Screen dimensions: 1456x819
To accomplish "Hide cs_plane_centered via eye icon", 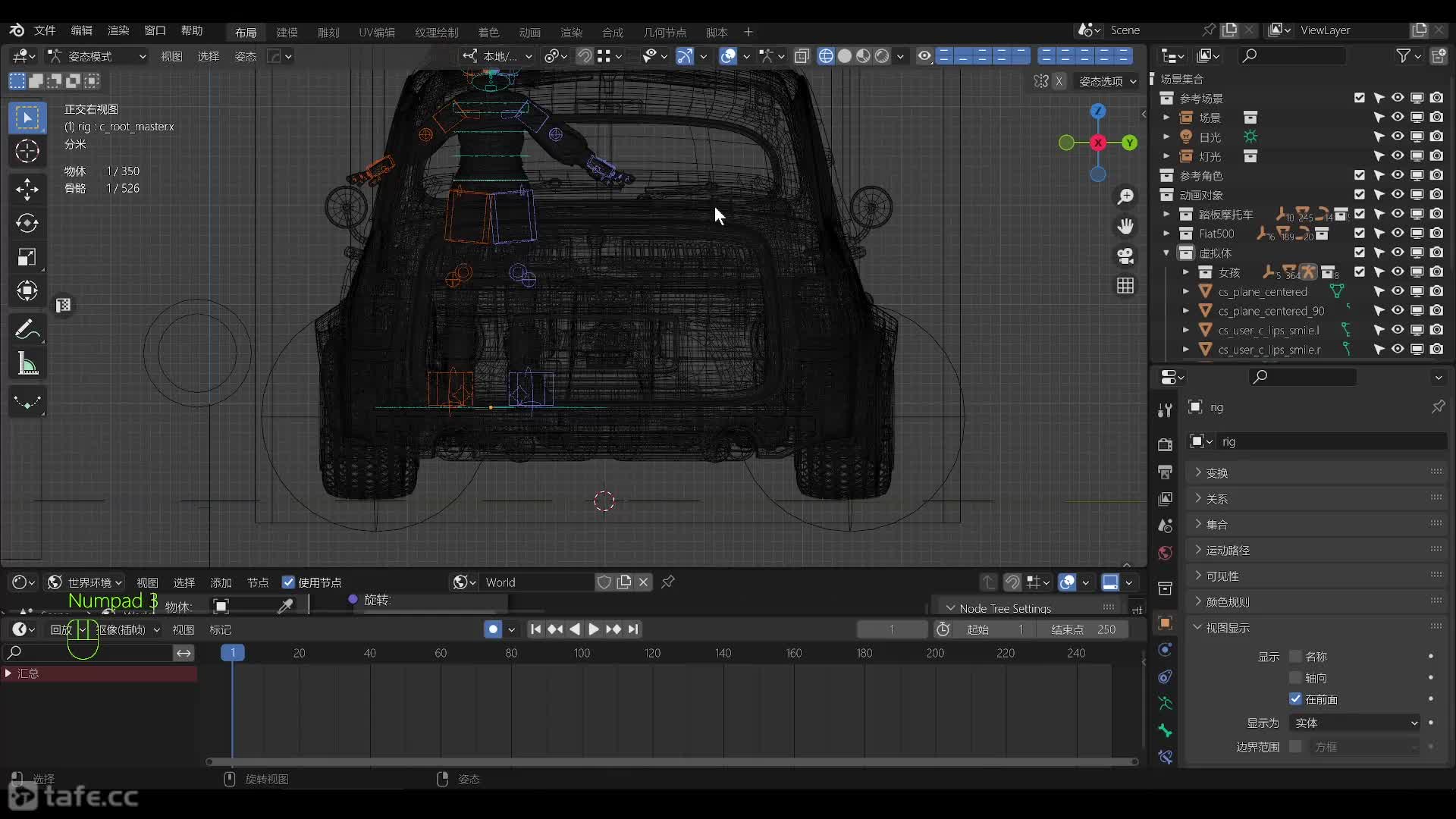I will click(1398, 291).
